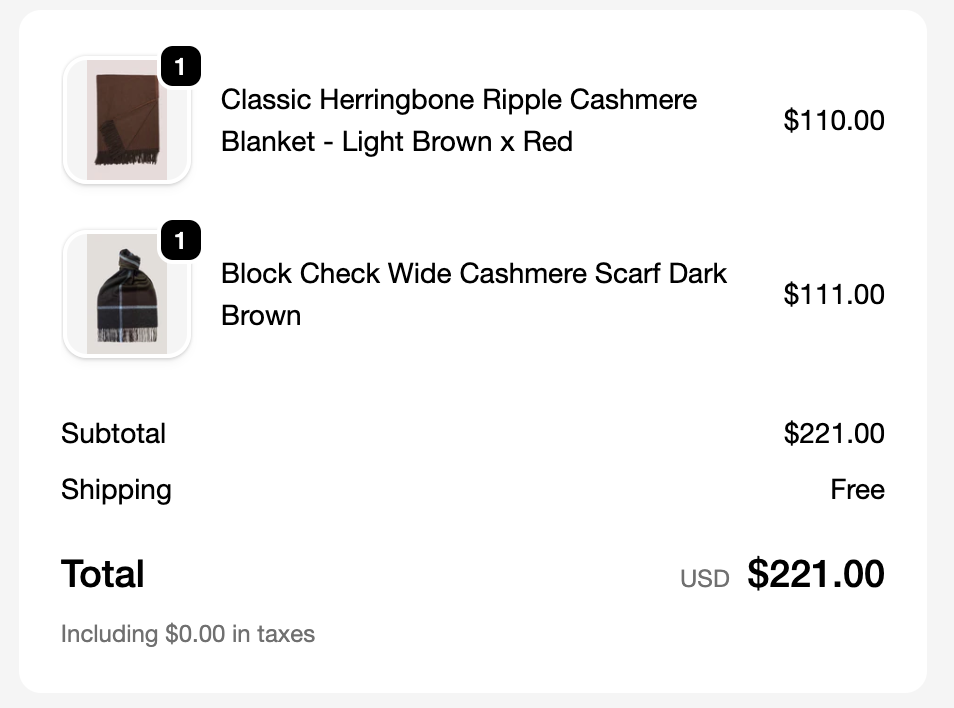The height and width of the screenshot is (708, 954).
Task: Click the Including $0.00 in taxes note
Action: 188,634
